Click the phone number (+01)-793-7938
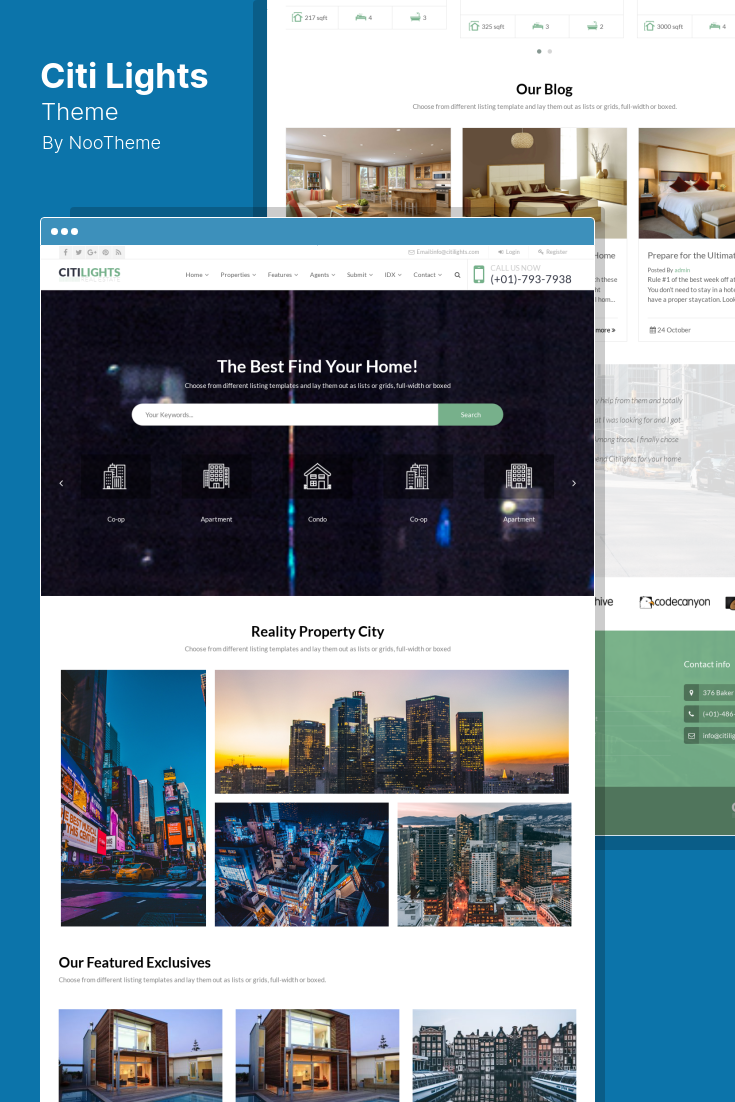The image size is (735, 1102). point(531,279)
